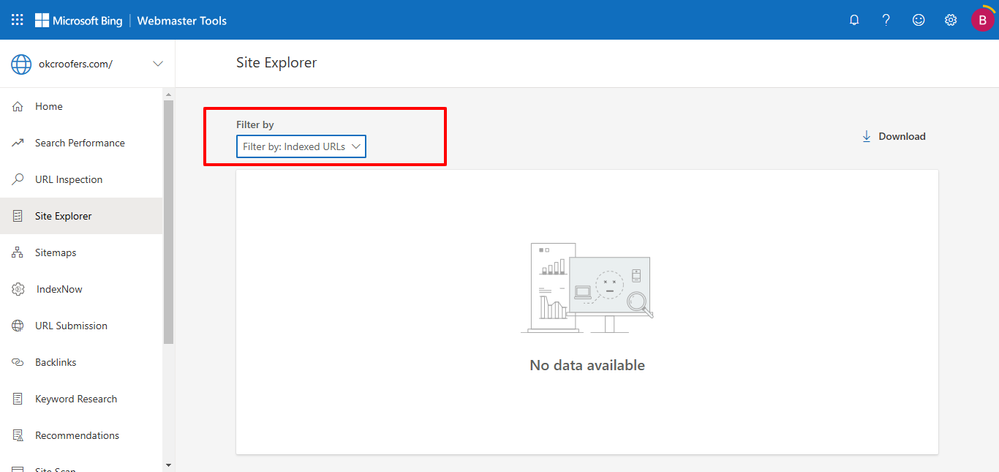Click the okcroofers.com/ site name
Screen dimensions: 999x472
[76, 64]
